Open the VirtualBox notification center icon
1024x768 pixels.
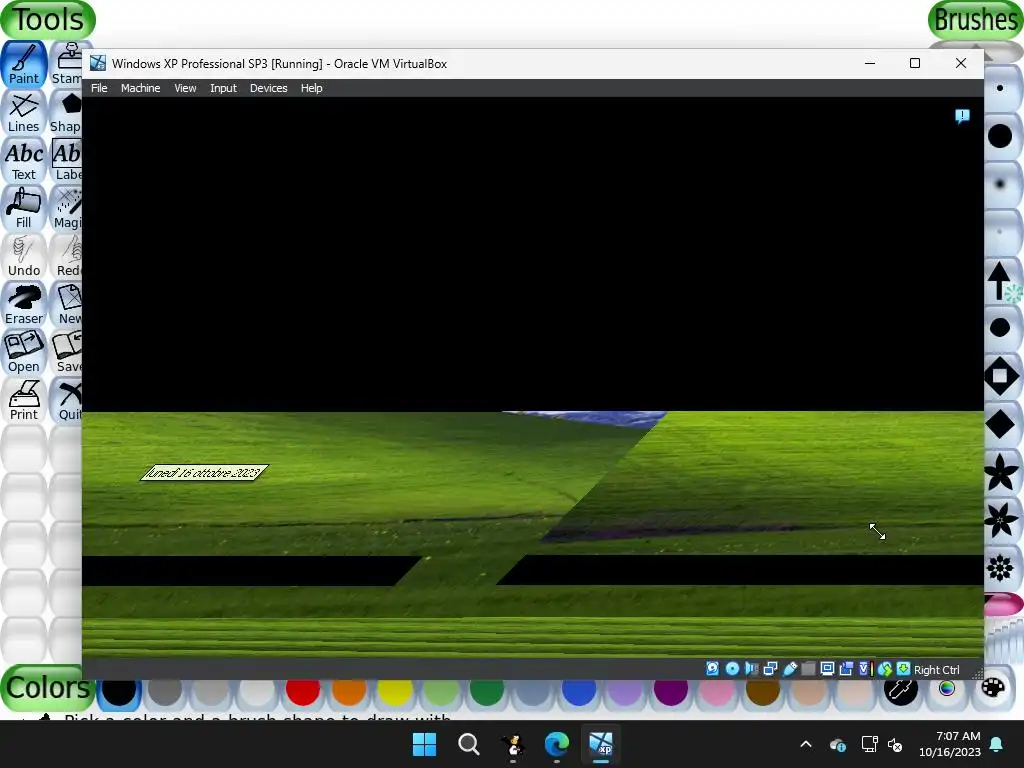coord(962,116)
